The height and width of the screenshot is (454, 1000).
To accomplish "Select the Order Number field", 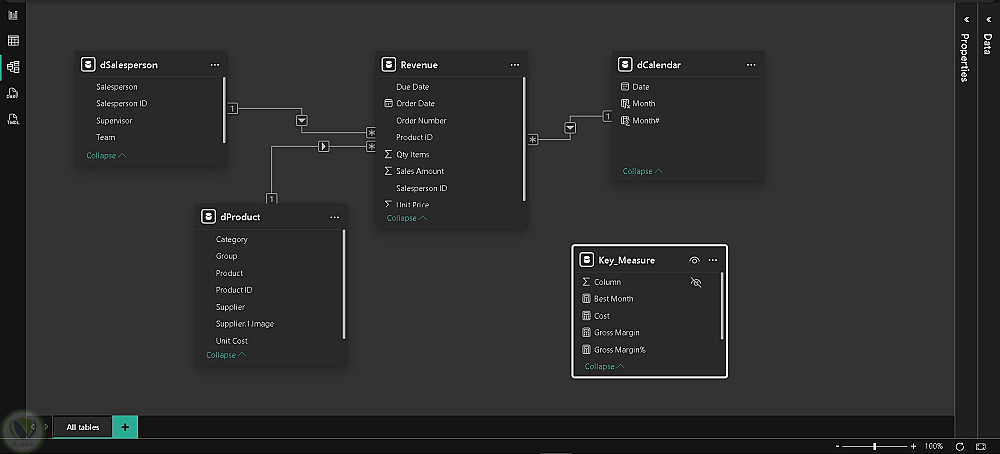I will coord(422,121).
